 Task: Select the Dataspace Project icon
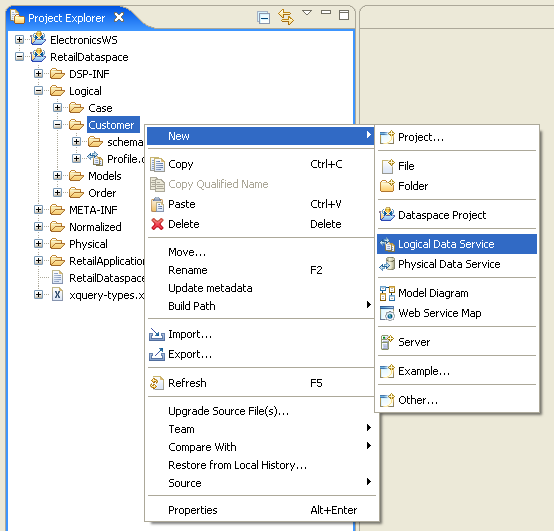click(x=387, y=215)
